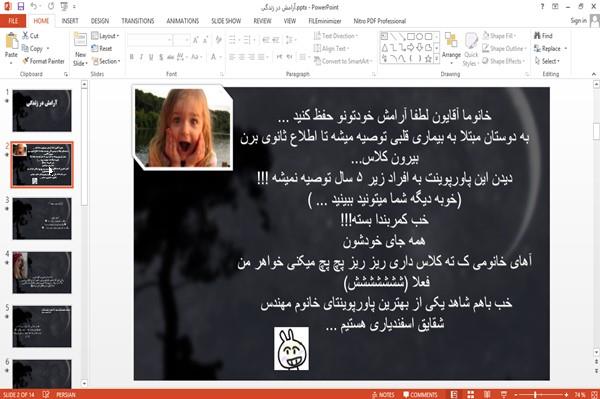The image size is (600, 399).
Task: Toggle Bold formatting
Action: tap(132, 57)
